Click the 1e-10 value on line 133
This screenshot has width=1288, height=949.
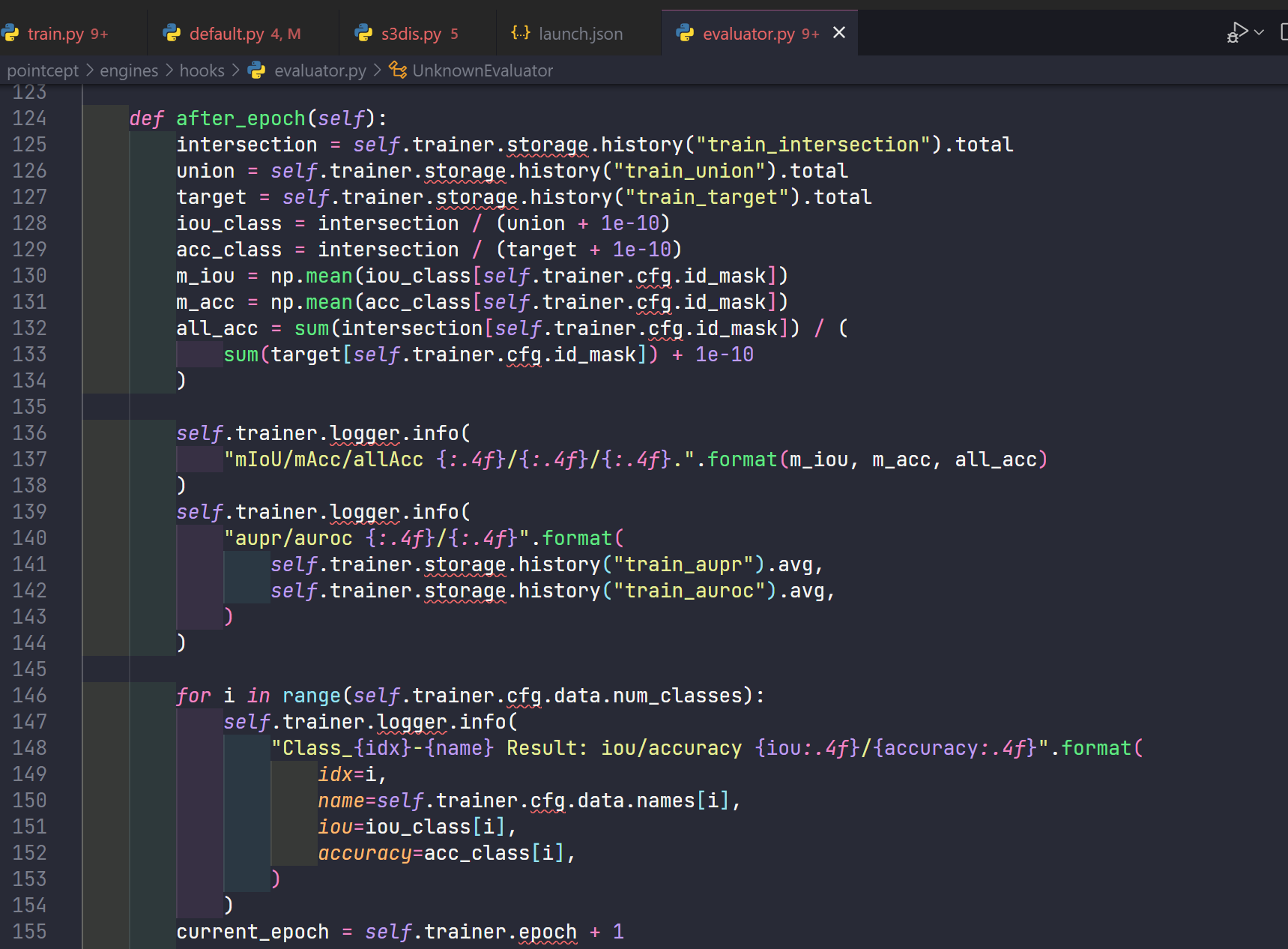(725, 355)
